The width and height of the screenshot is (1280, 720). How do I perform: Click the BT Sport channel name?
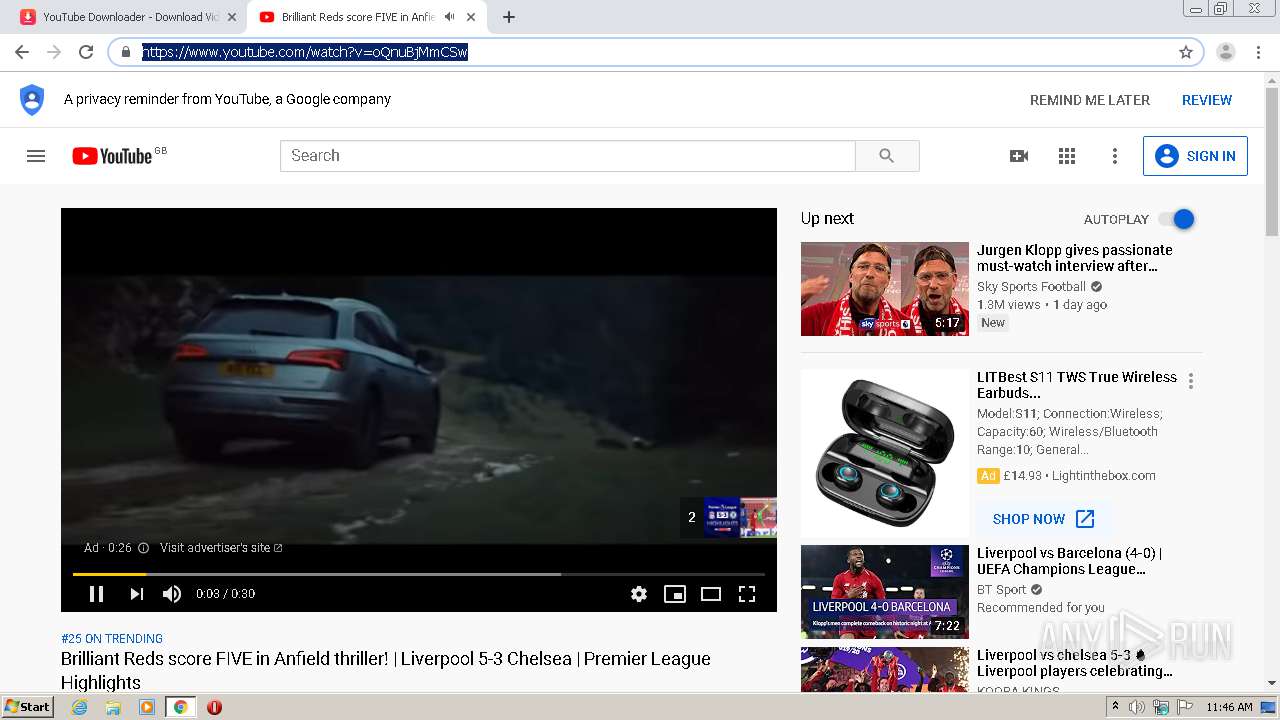click(1002, 590)
